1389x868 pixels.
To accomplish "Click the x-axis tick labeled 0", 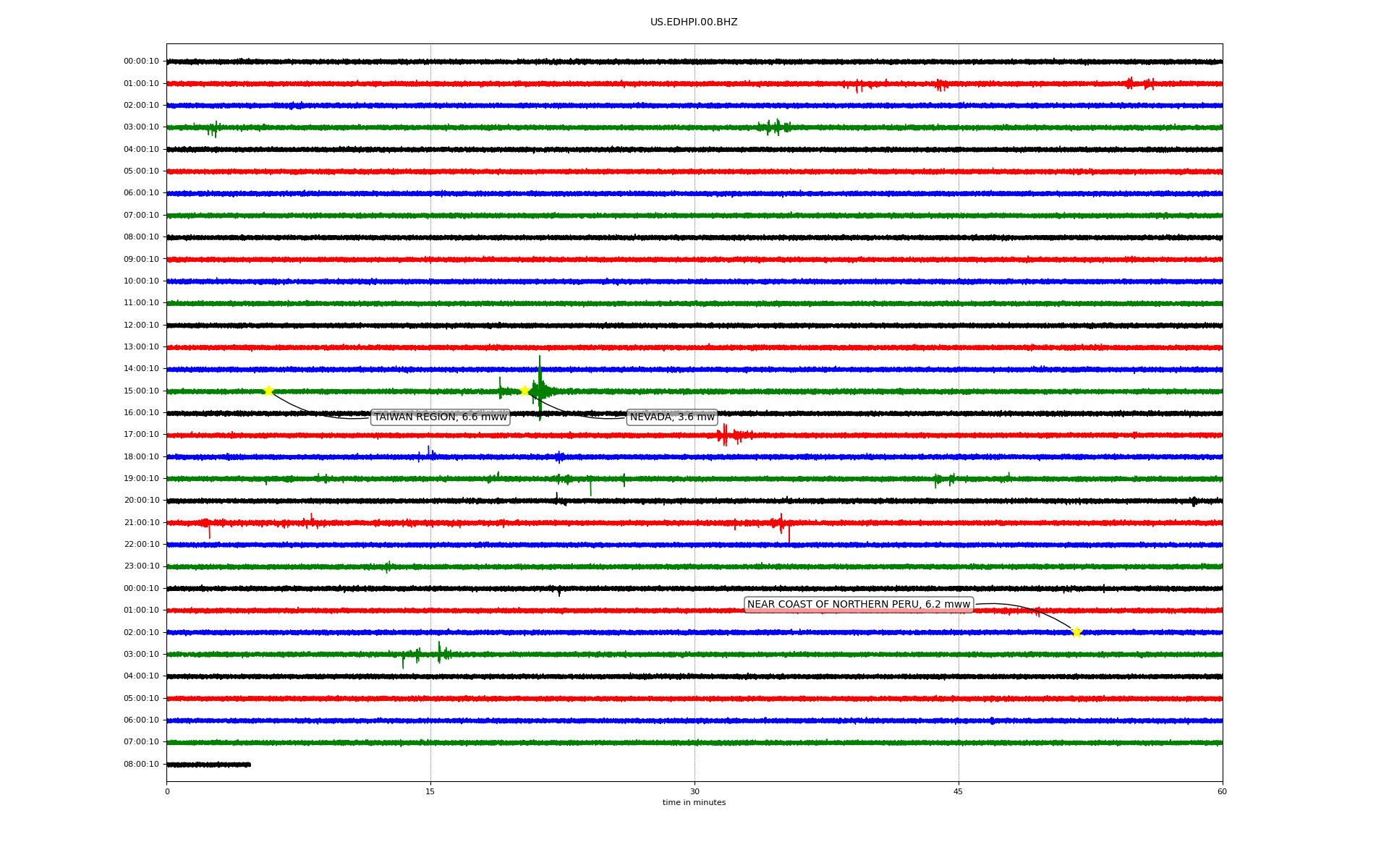I will pyautogui.click(x=167, y=791).
